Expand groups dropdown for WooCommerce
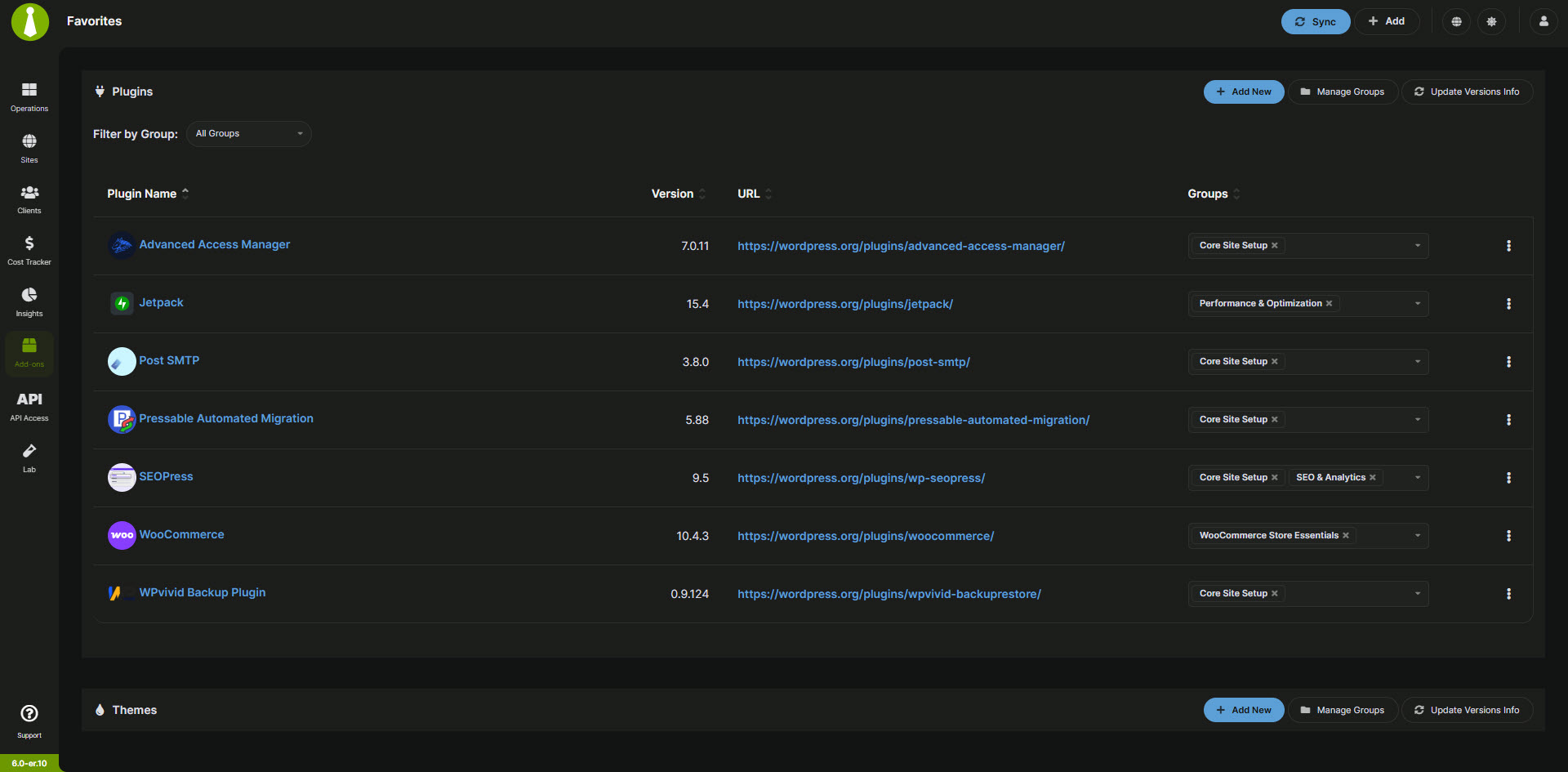Screen dimensions: 1568x772 (x=1418, y=536)
